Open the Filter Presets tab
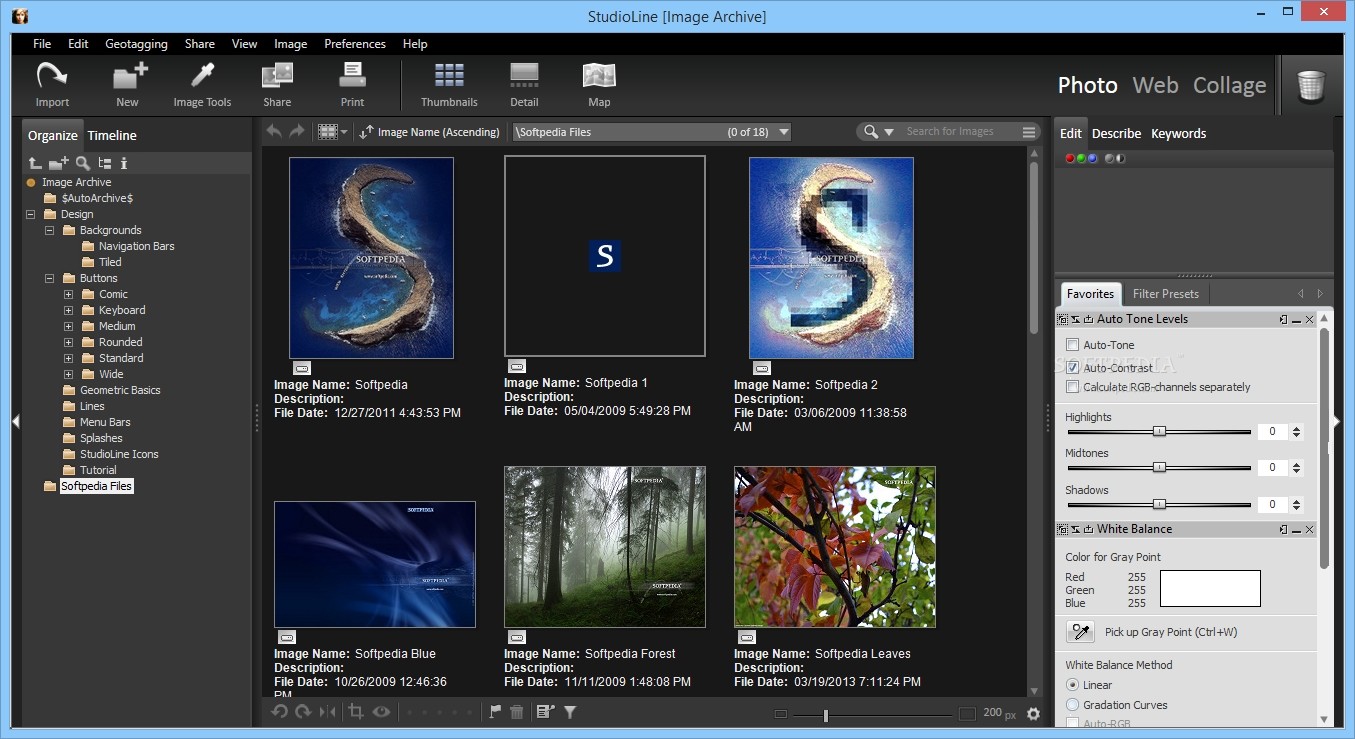The image size is (1355, 739). click(1166, 294)
